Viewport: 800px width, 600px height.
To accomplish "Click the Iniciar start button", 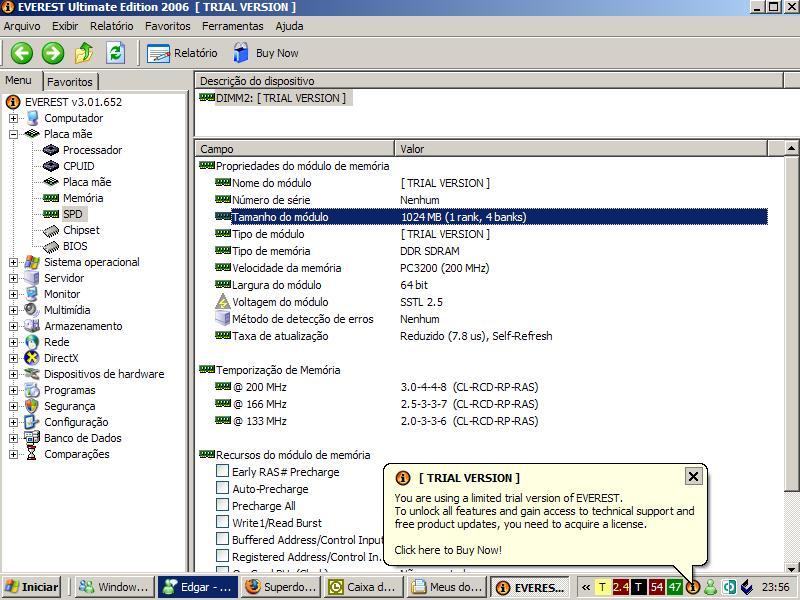I will click(x=32, y=587).
